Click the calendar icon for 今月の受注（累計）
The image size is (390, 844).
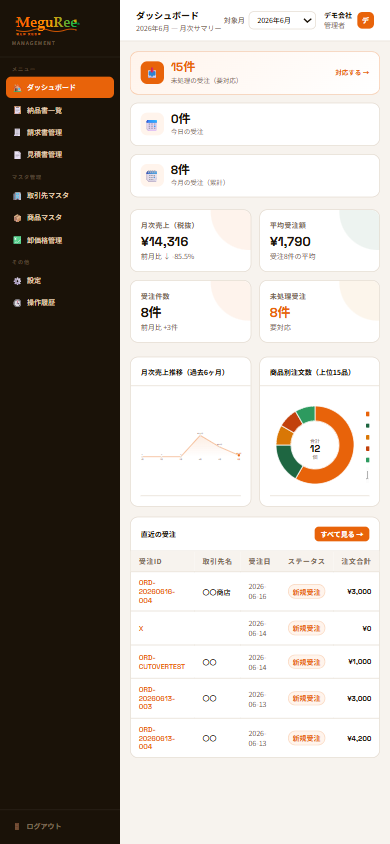152,175
